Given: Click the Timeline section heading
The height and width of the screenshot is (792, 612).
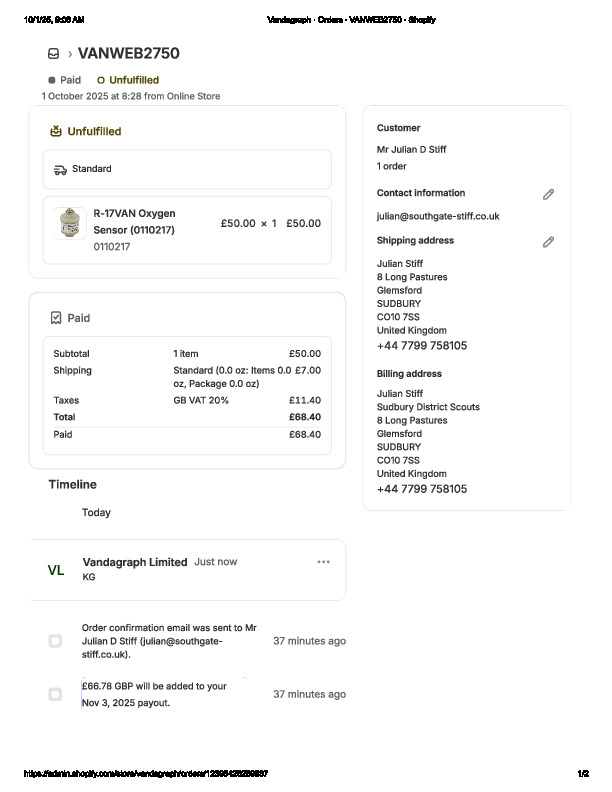Looking at the screenshot, I should 73,484.
